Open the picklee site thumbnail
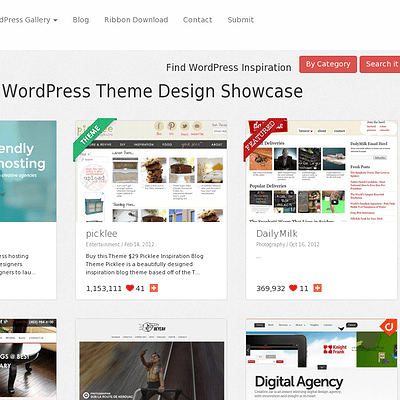400x400 pixels. 151,171
